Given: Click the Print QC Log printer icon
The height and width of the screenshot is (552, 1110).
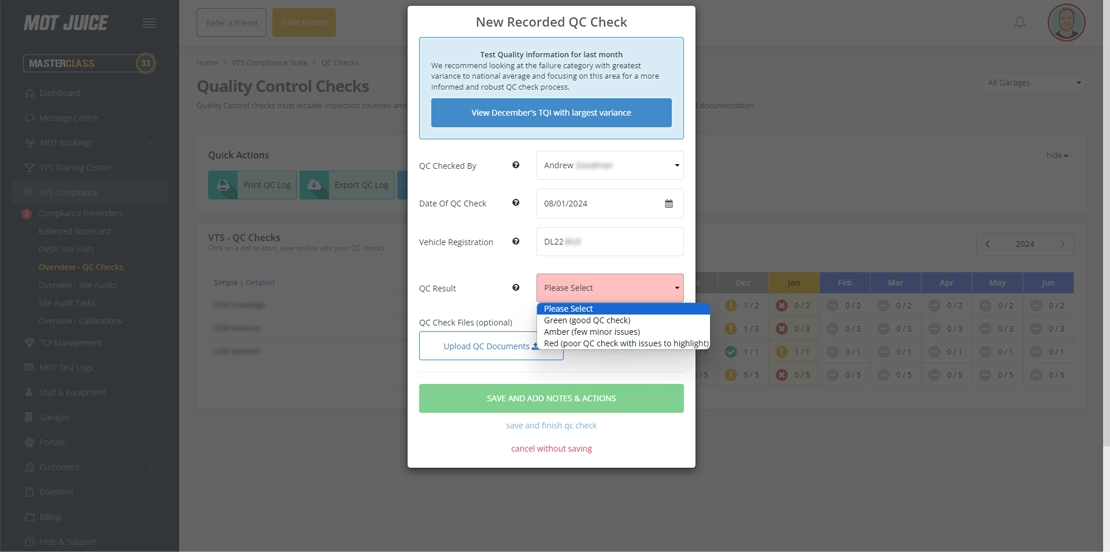Looking at the screenshot, I should coord(223,185).
